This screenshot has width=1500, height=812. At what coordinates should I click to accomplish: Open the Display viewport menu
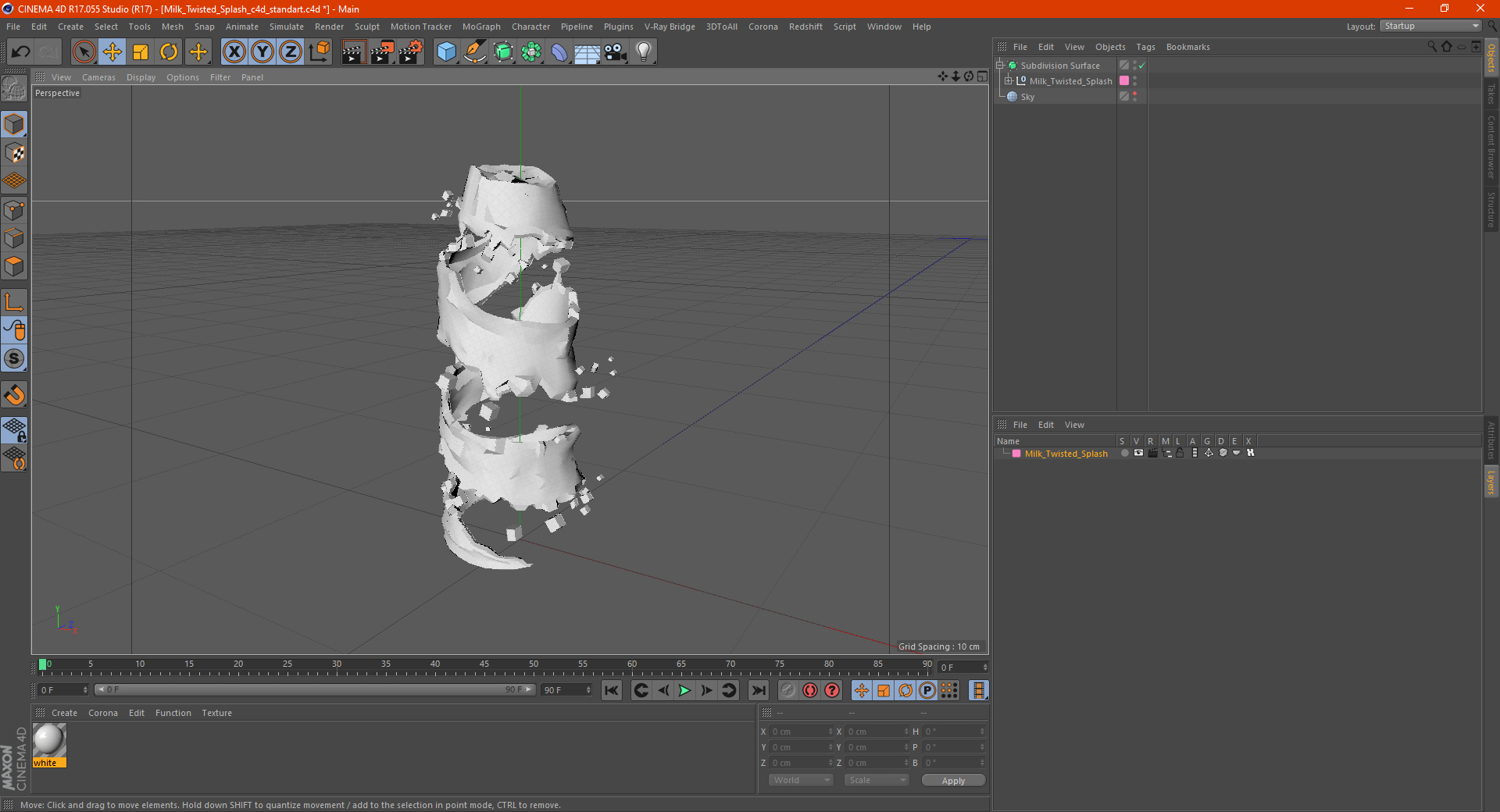pyautogui.click(x=141, y=77)
